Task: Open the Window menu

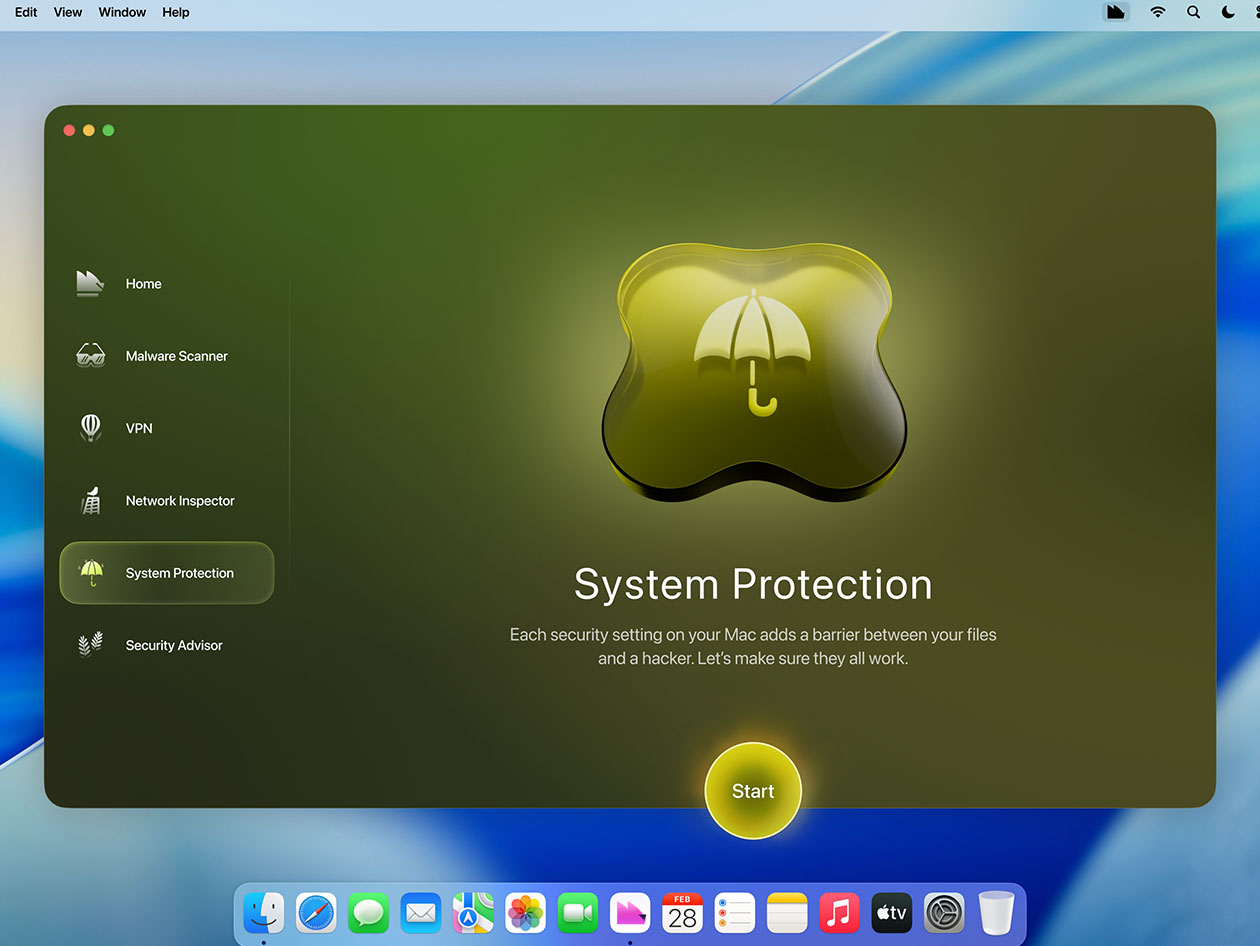Action: (122, 12)
